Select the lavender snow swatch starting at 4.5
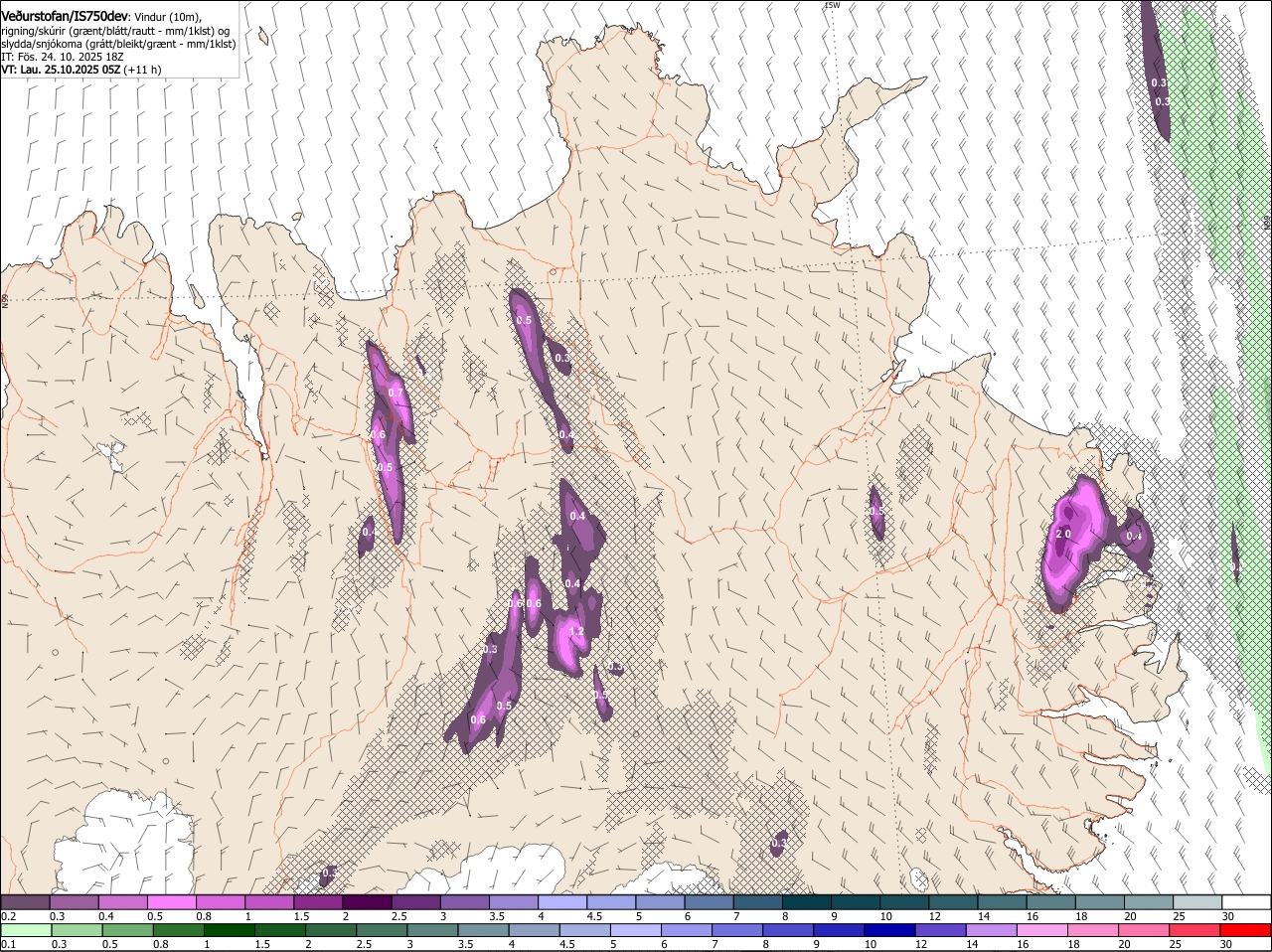This screenshot has height=952, width=1272. (x=611, y=901)
